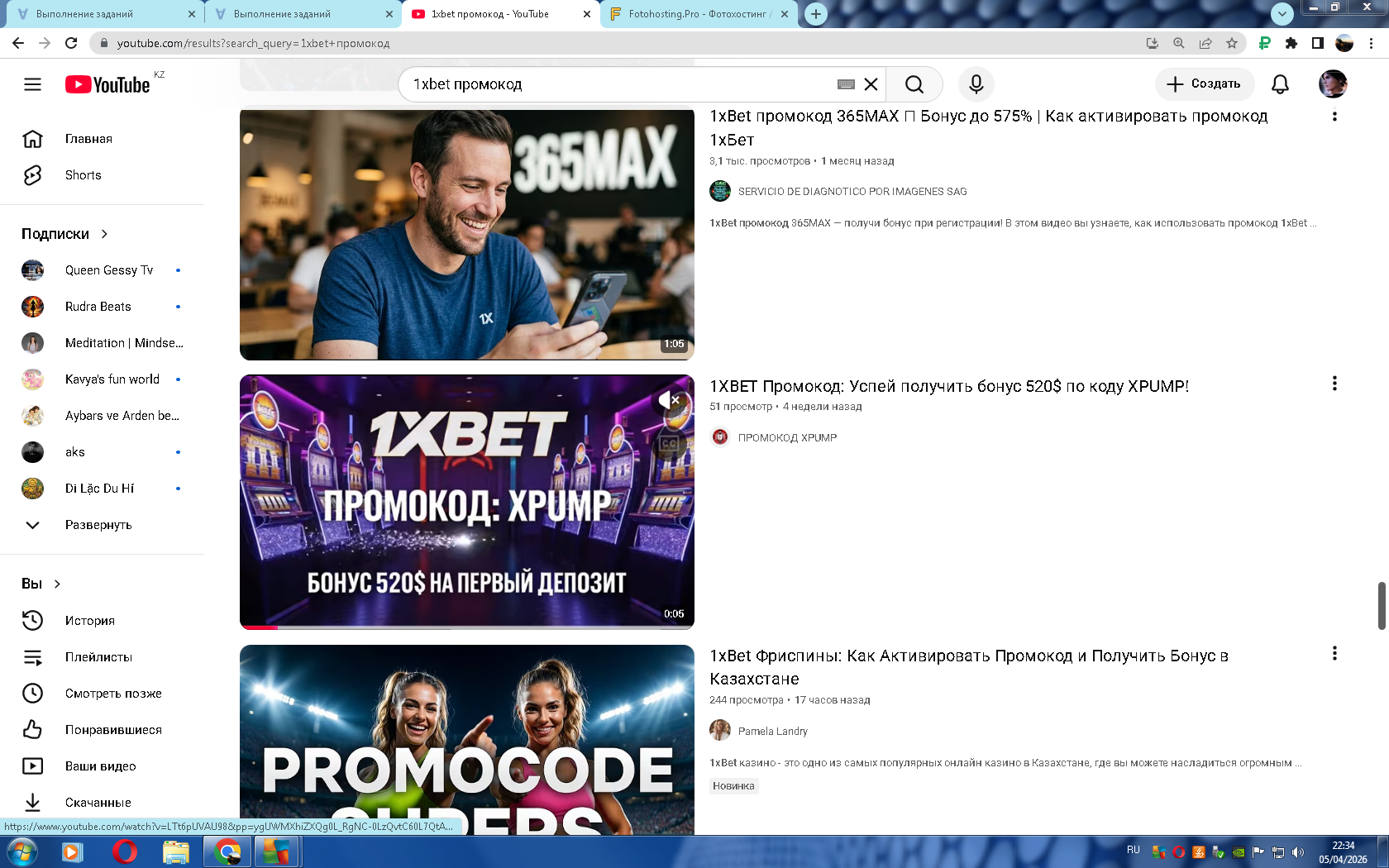Unmute the XPUMP video preview

pos(671,401)
